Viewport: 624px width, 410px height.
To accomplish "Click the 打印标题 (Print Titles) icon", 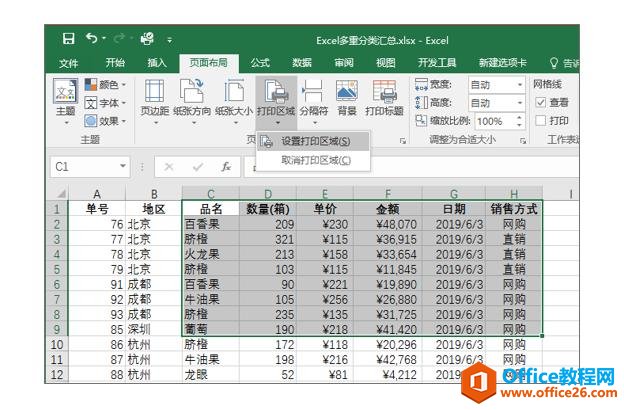I will 384,101.
